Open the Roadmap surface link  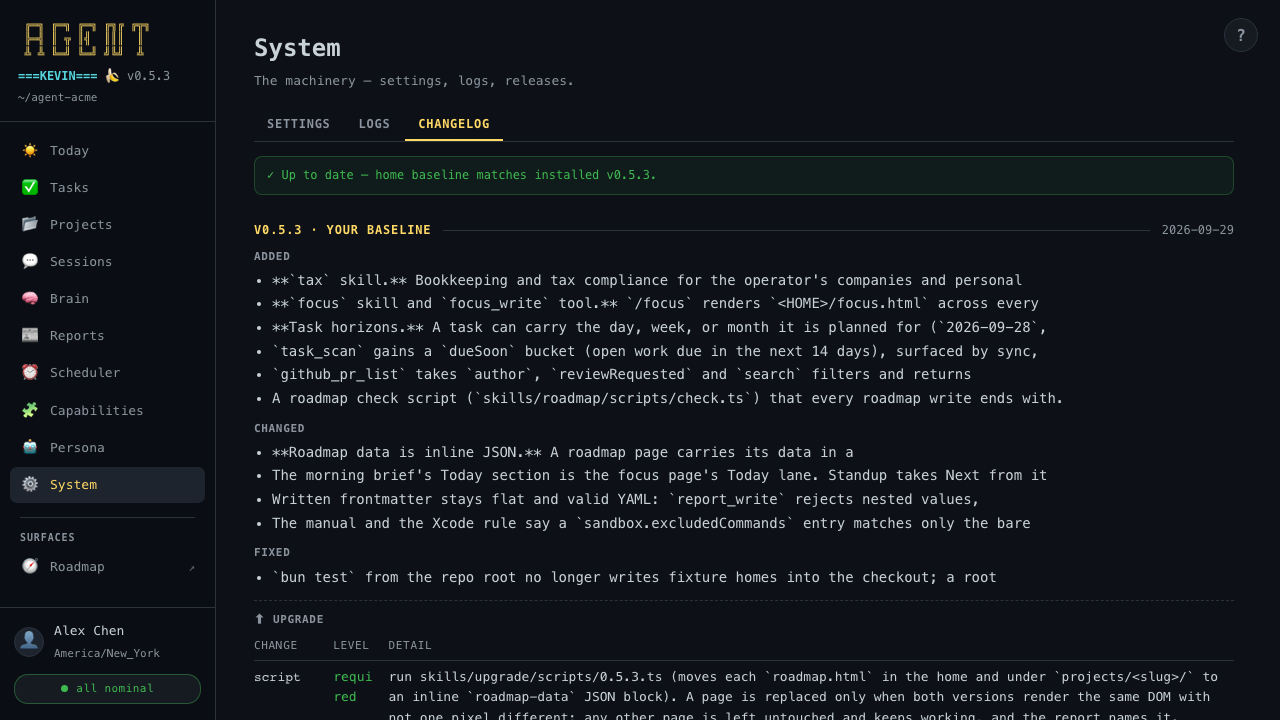coord(107,566)
